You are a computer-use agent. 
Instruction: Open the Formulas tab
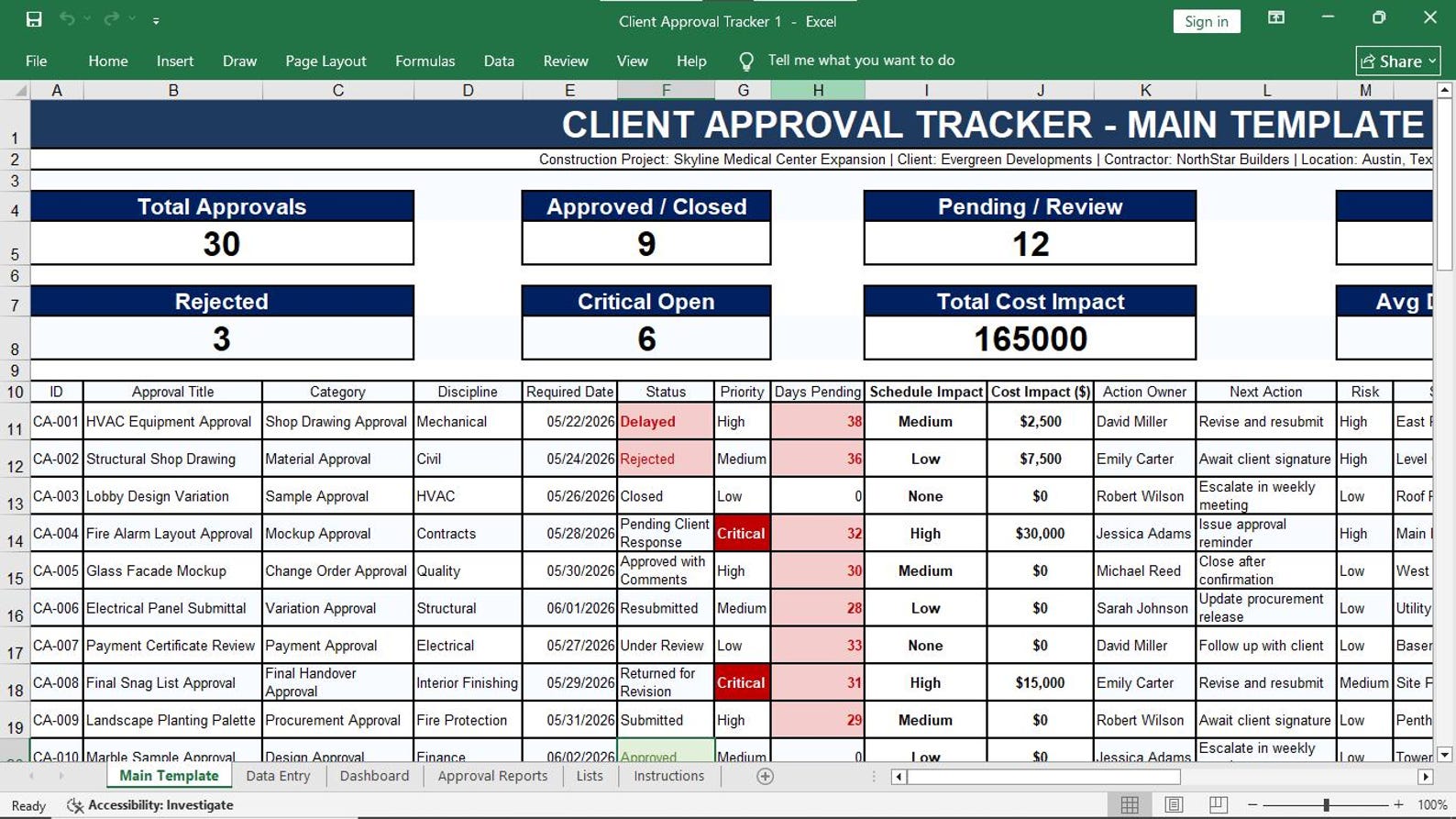425,61
